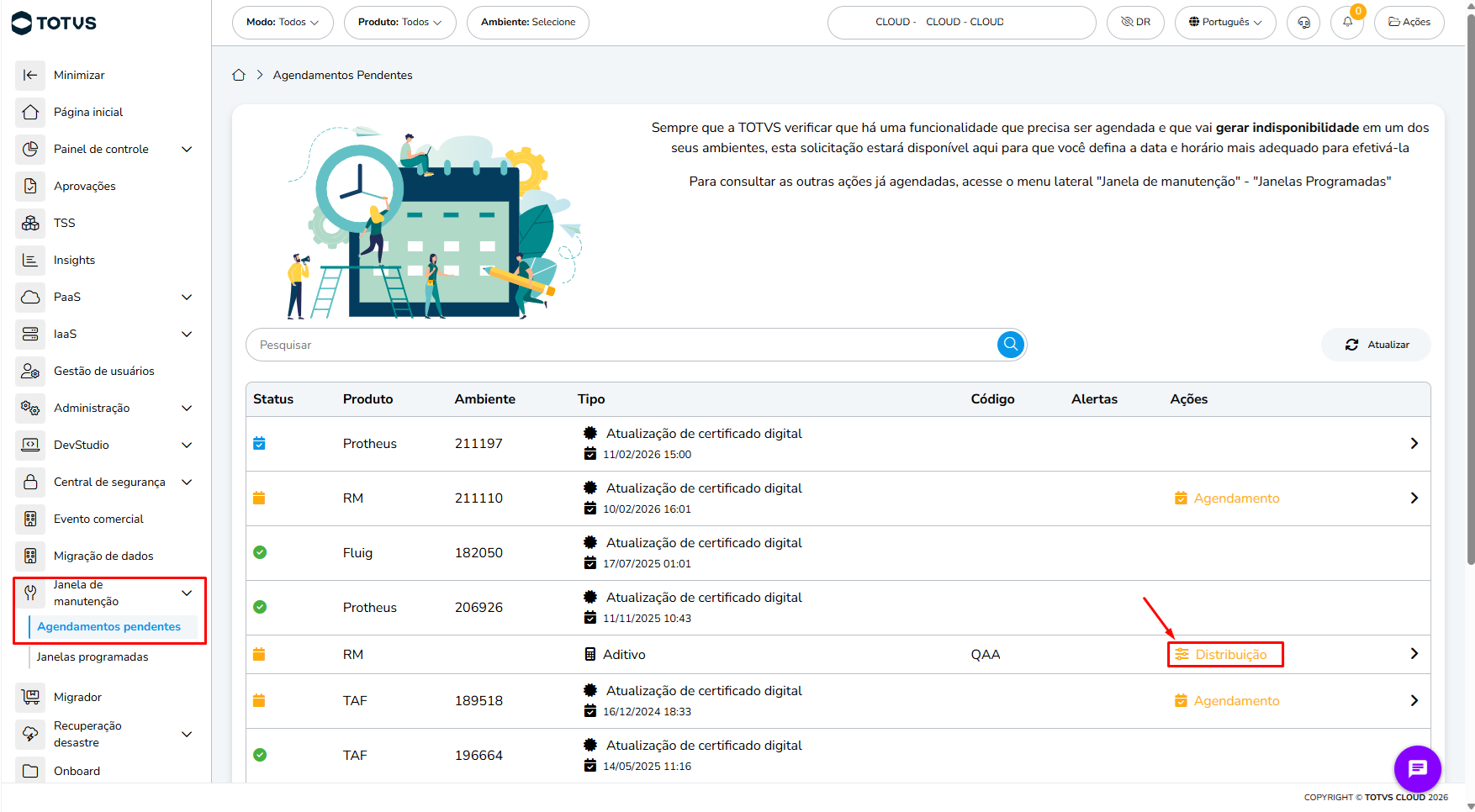Open Migração de dados icon

[30, 556]
